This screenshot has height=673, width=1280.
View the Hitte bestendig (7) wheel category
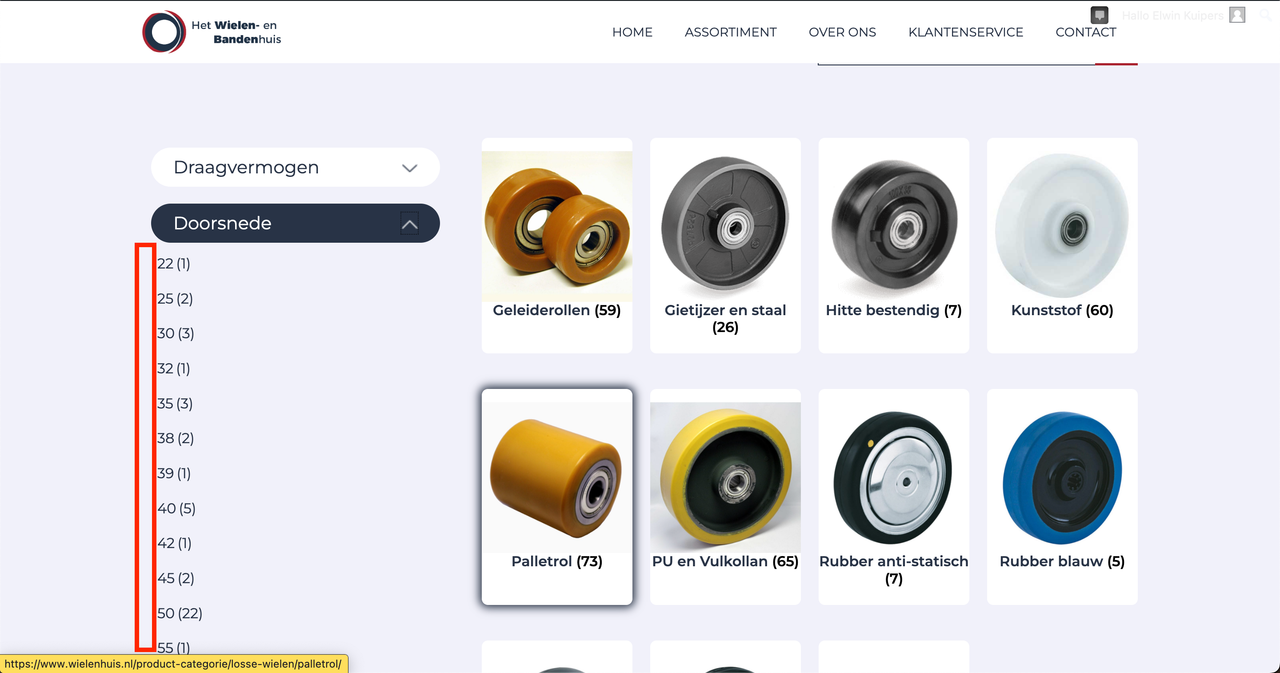pyautogui.click(x=894, y=245)
